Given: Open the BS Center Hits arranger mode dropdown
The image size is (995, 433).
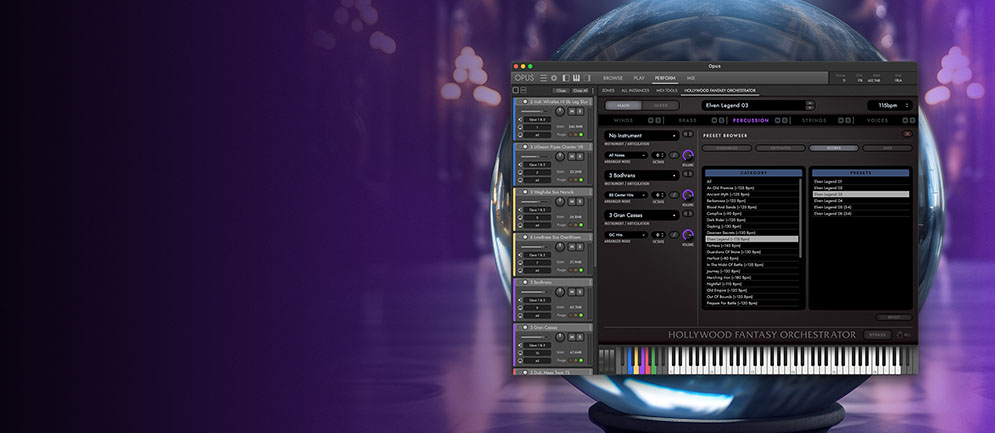Looking at the screenshot, I should [x=626, y=195].
